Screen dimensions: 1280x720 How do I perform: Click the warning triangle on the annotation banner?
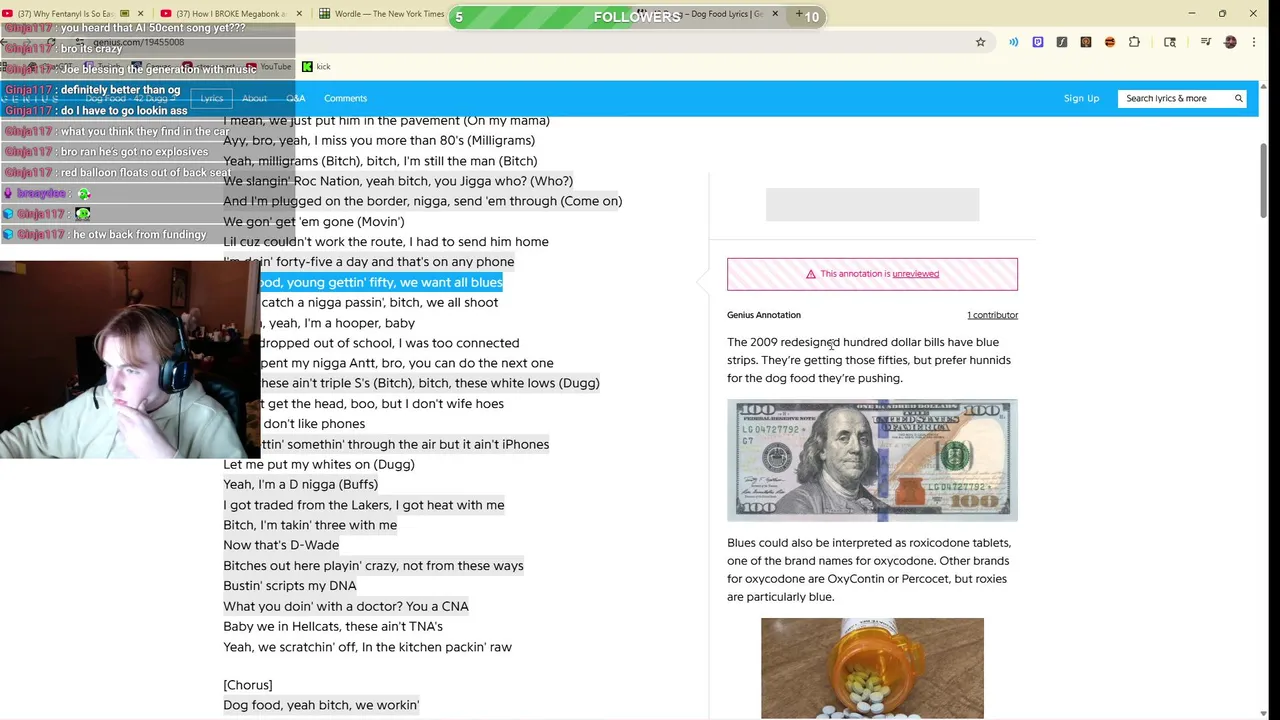[811, 274]
